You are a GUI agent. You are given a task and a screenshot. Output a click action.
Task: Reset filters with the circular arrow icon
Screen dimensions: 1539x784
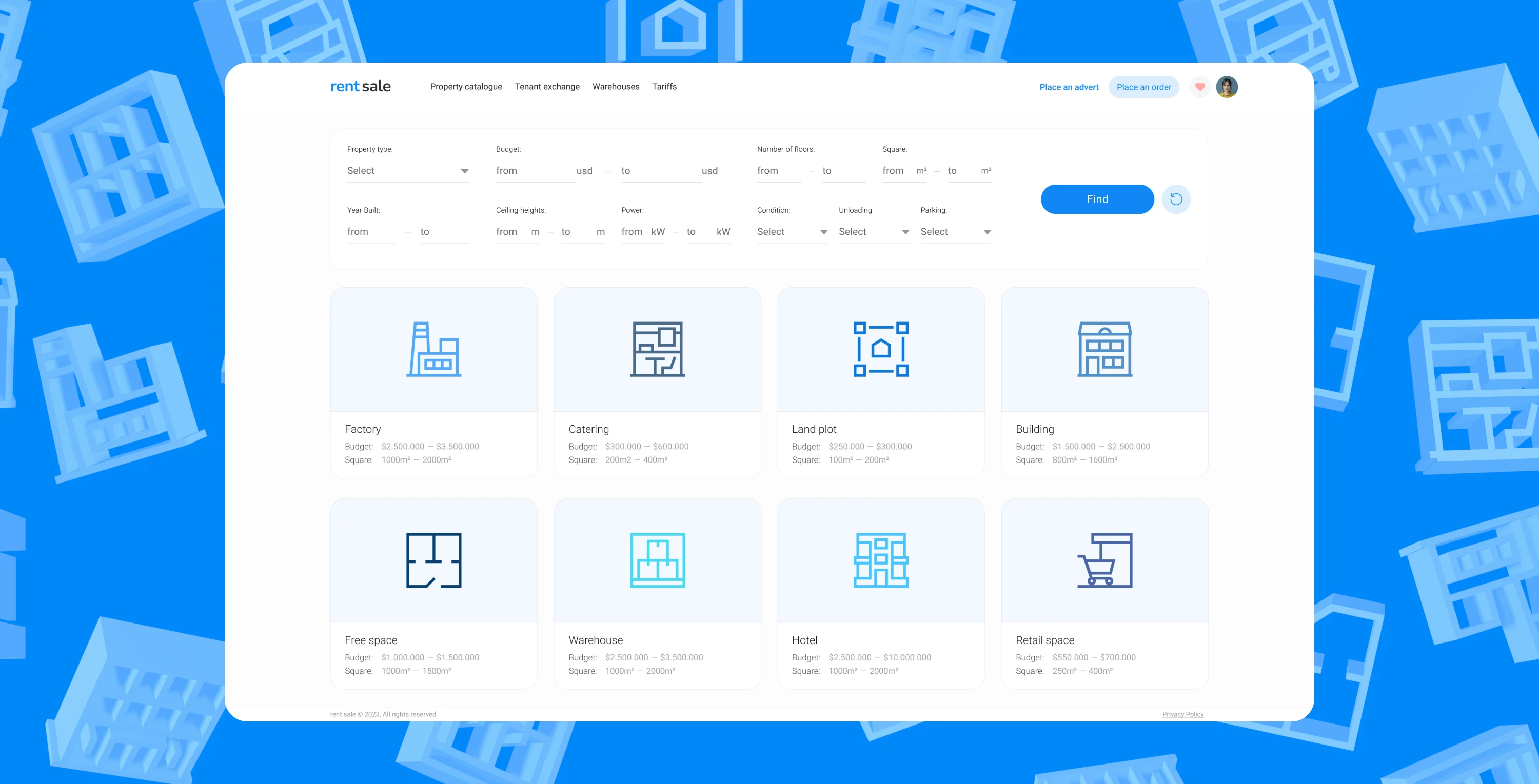pos(1176,199)
